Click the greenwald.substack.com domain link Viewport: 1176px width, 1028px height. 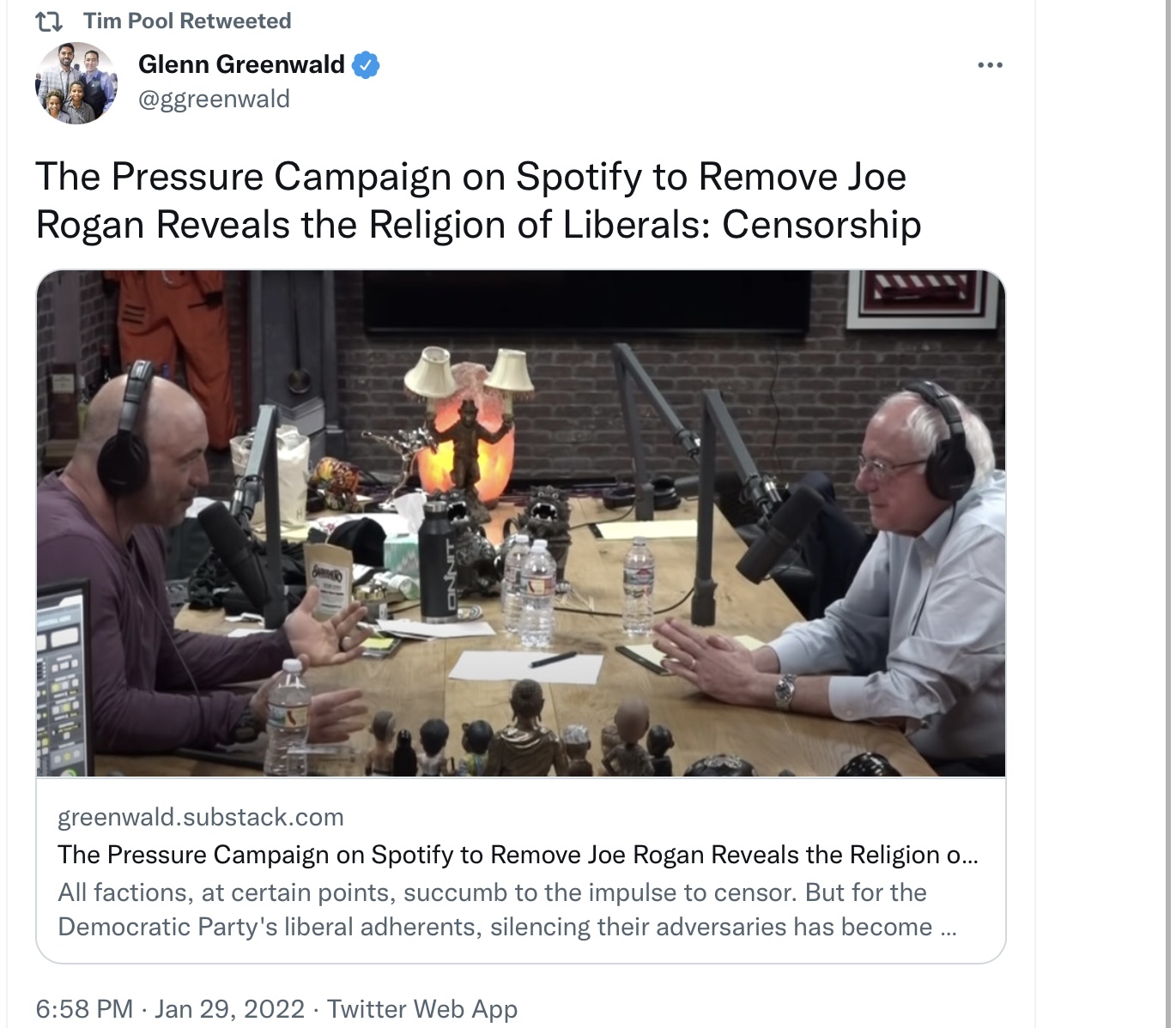201,817
